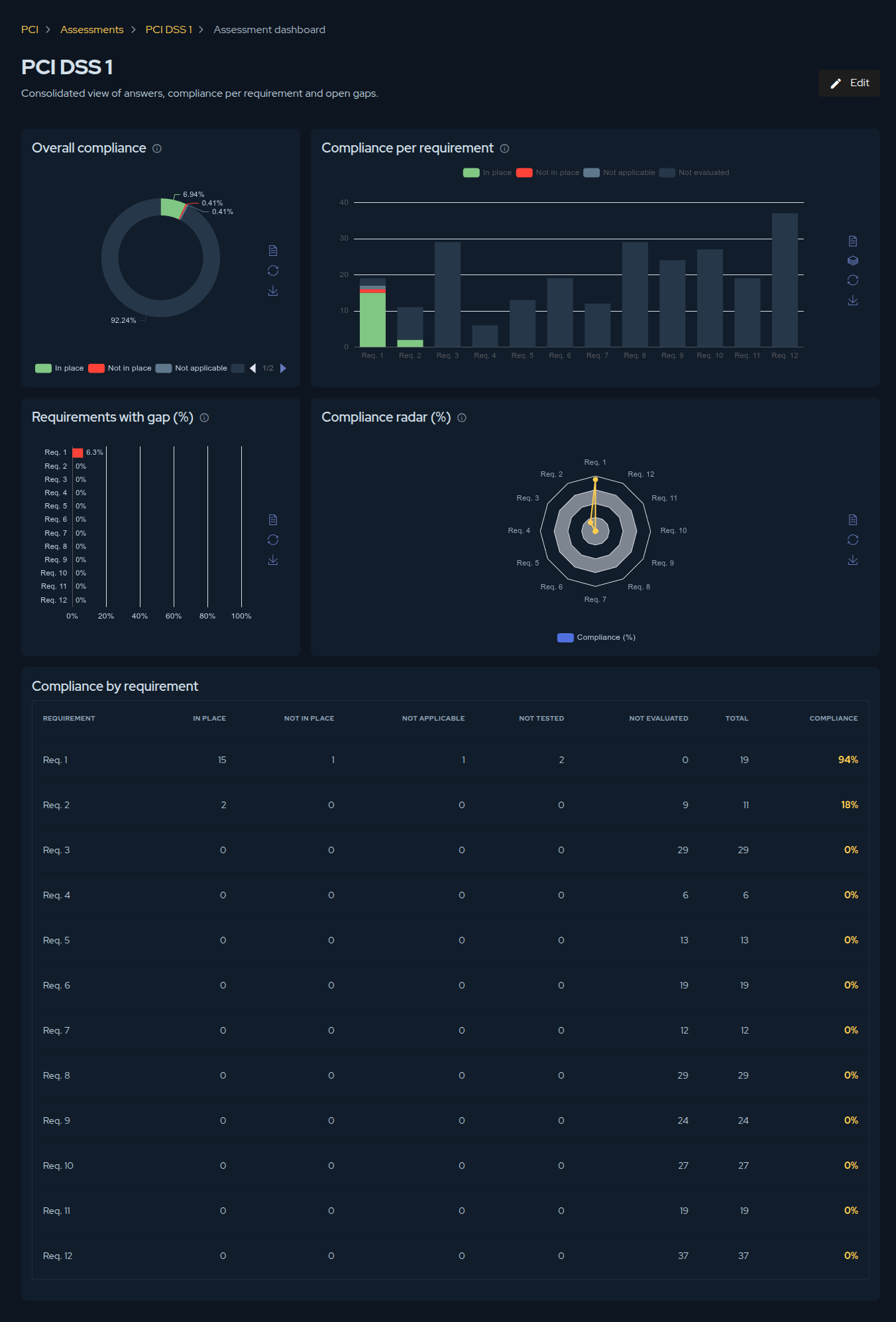Toggle Not evaluated series in bar chart legend
The image size is (896, 1322).
694,172
